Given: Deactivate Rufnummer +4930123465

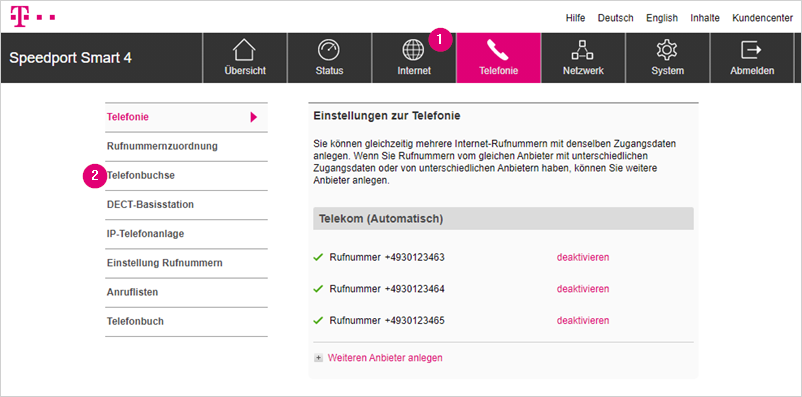Looking at the screenshot, I should click(583, 321).
